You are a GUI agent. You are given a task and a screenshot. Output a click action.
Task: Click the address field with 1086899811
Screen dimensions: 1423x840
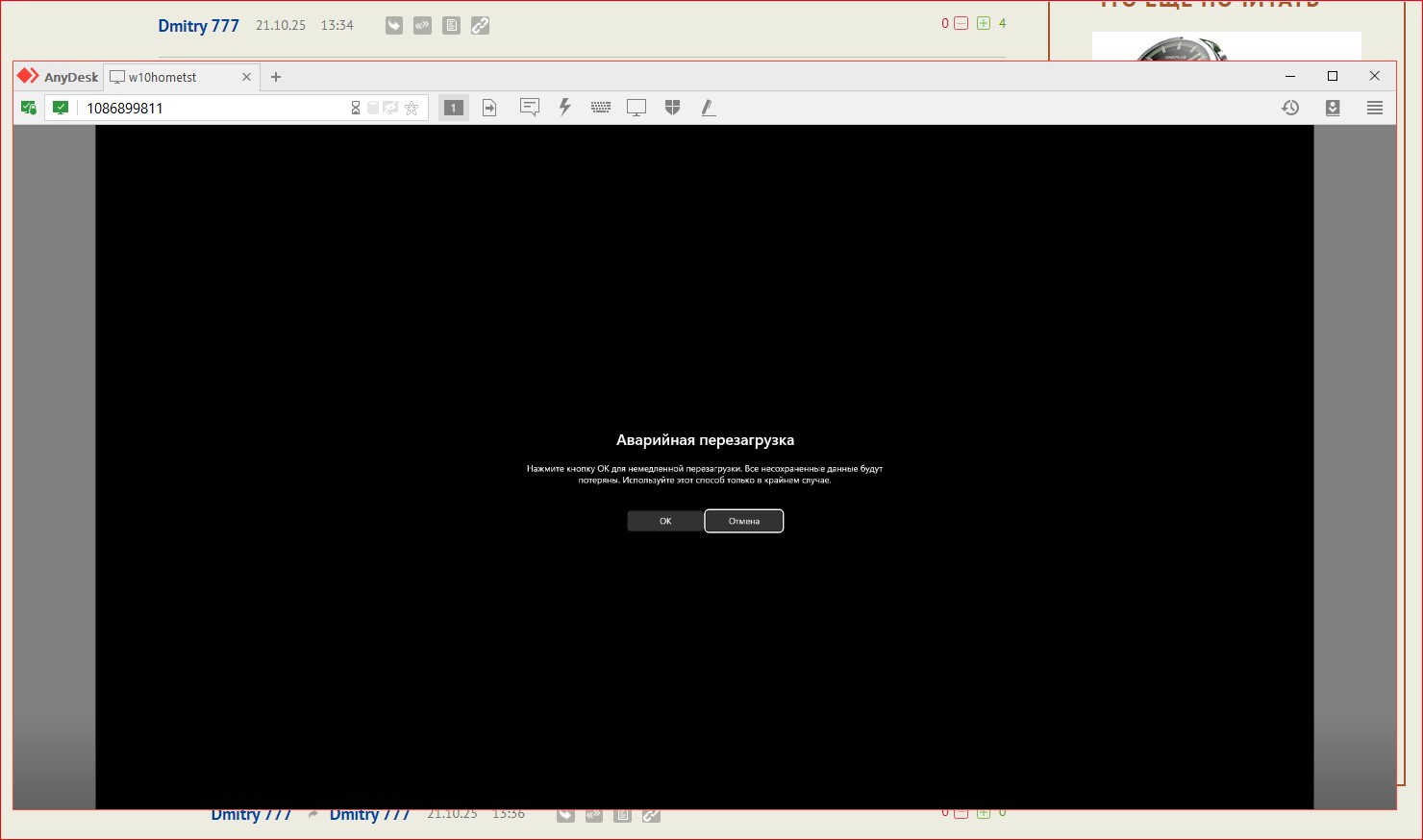212,108
